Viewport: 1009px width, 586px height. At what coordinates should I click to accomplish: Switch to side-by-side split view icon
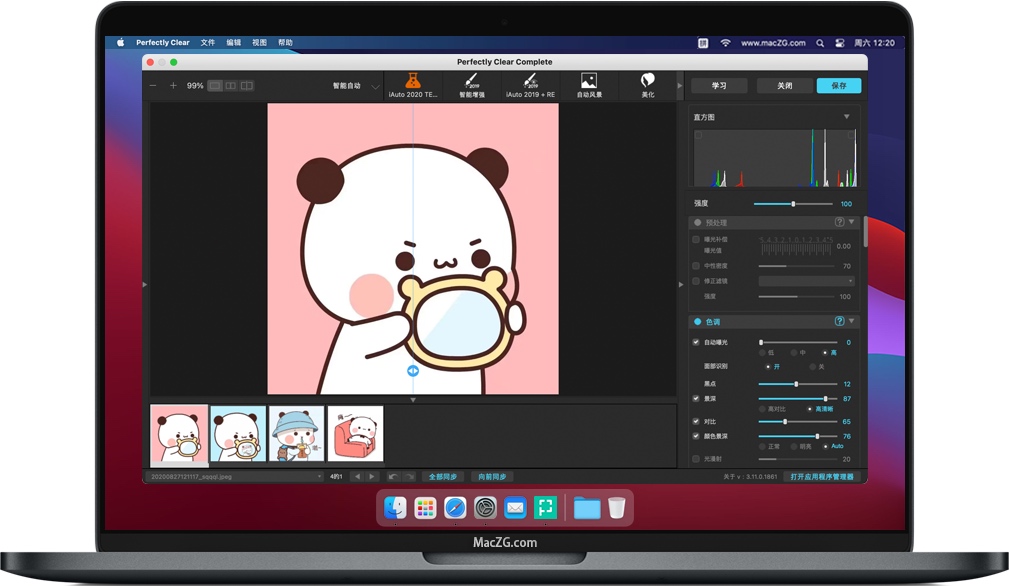click(x=230, y=86)
